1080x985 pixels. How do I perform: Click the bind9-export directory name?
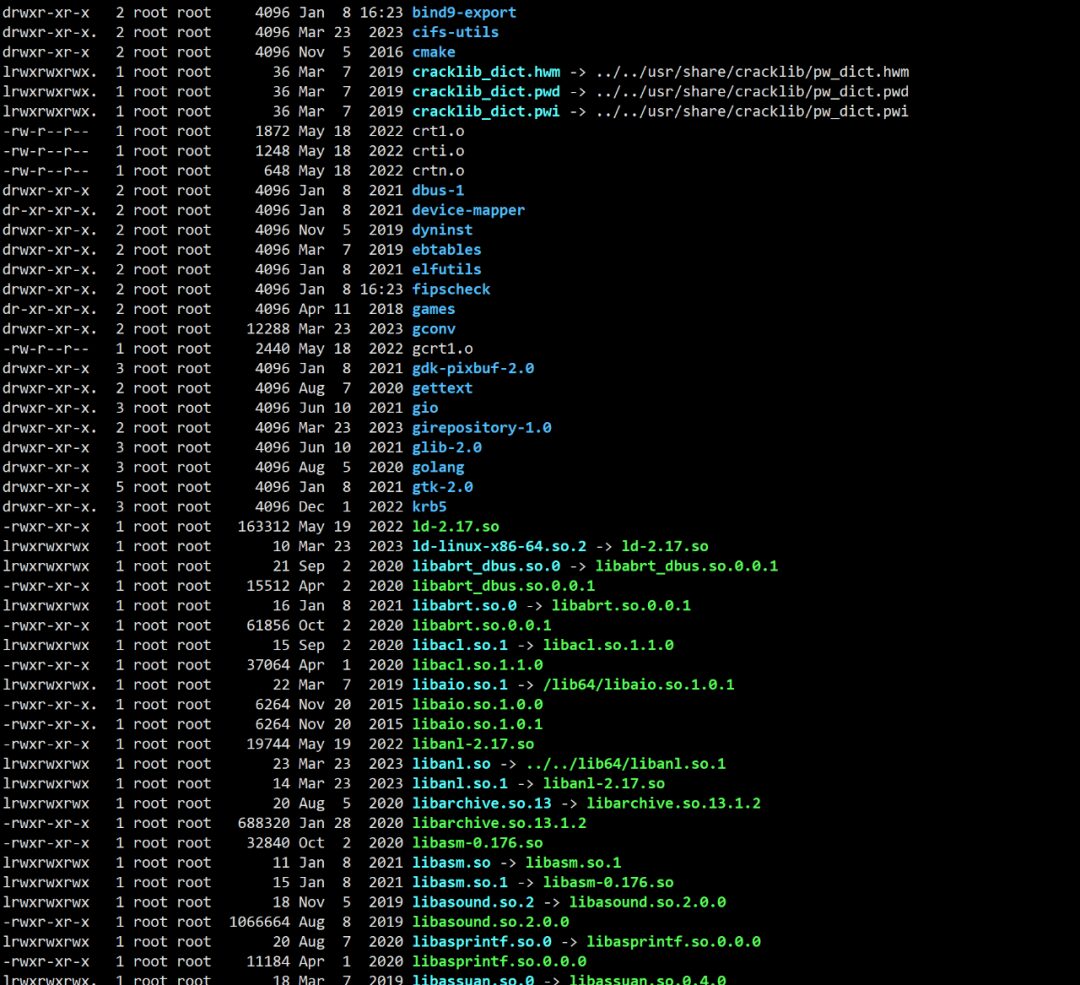pos(464,12)
